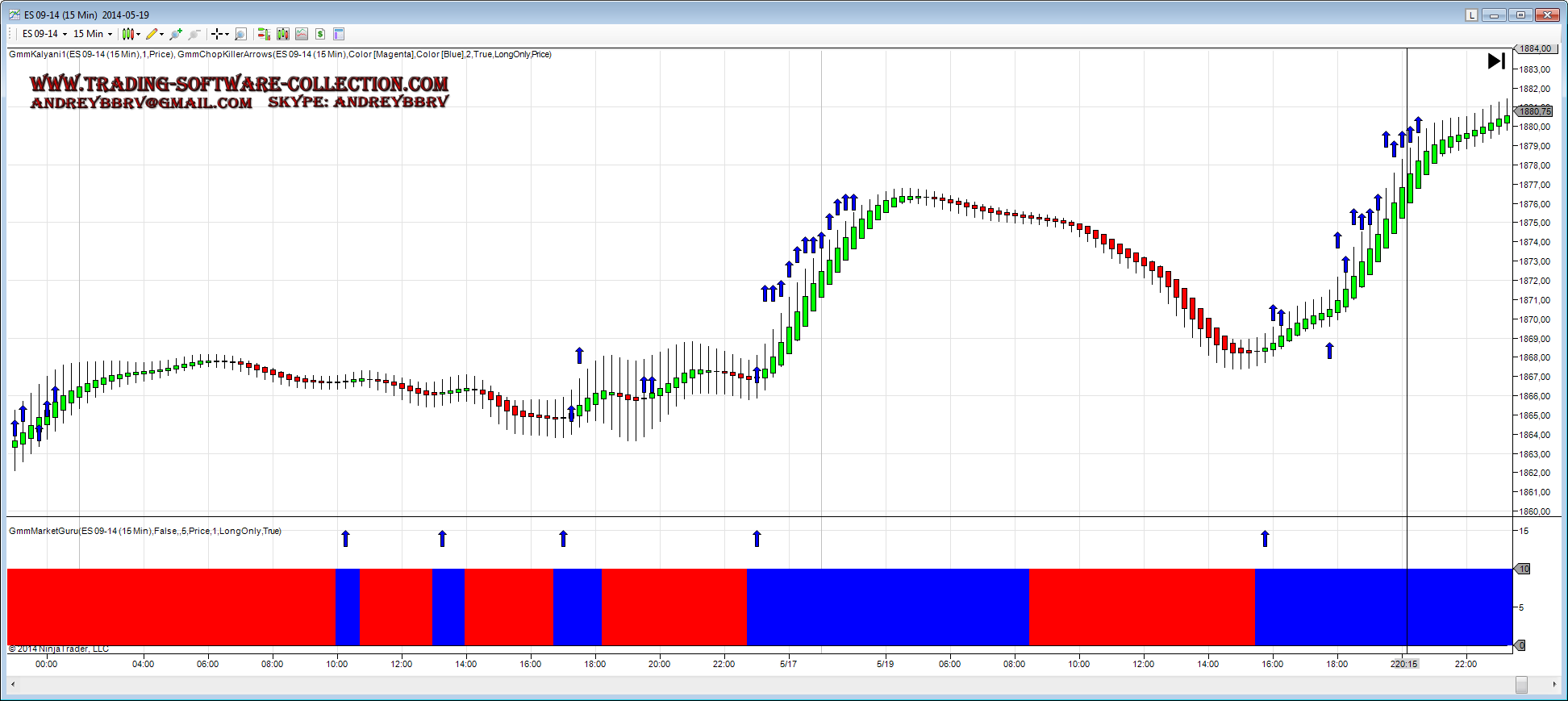Open the Strategies dollar-sign icon

tap(320, 34)
